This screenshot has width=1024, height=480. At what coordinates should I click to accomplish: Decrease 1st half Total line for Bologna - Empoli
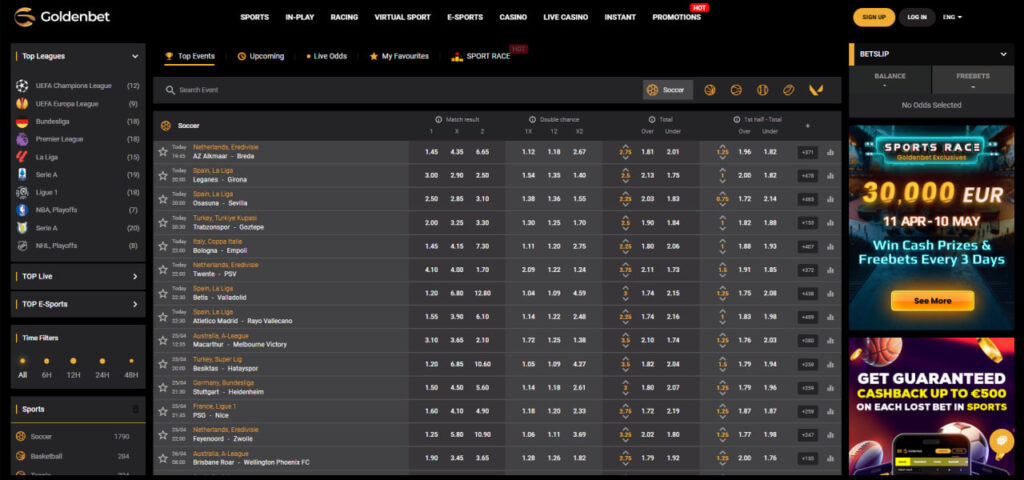click(722, 252)
